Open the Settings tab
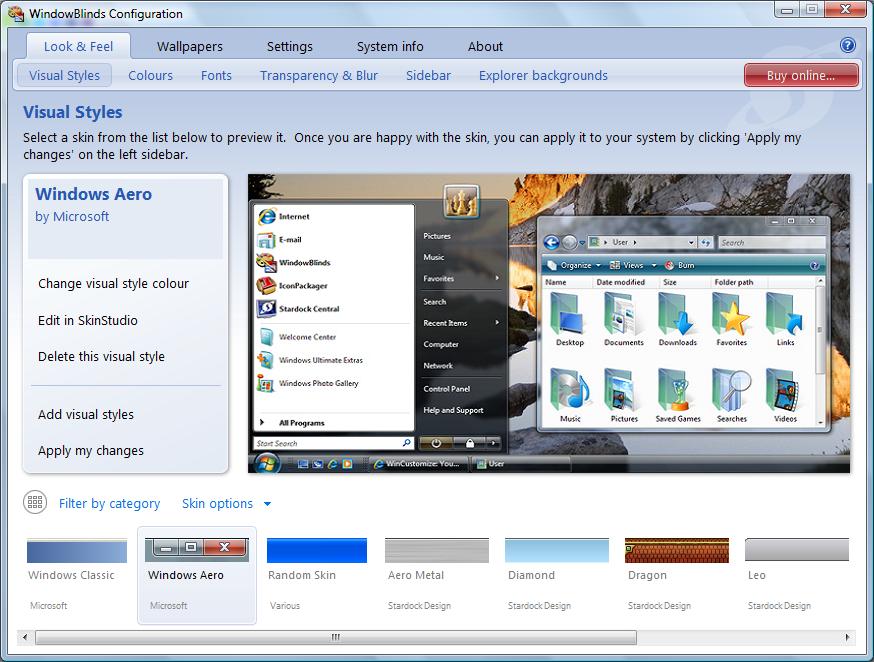Viewport: 874px width, 662px height. click(x=289, y=46)
